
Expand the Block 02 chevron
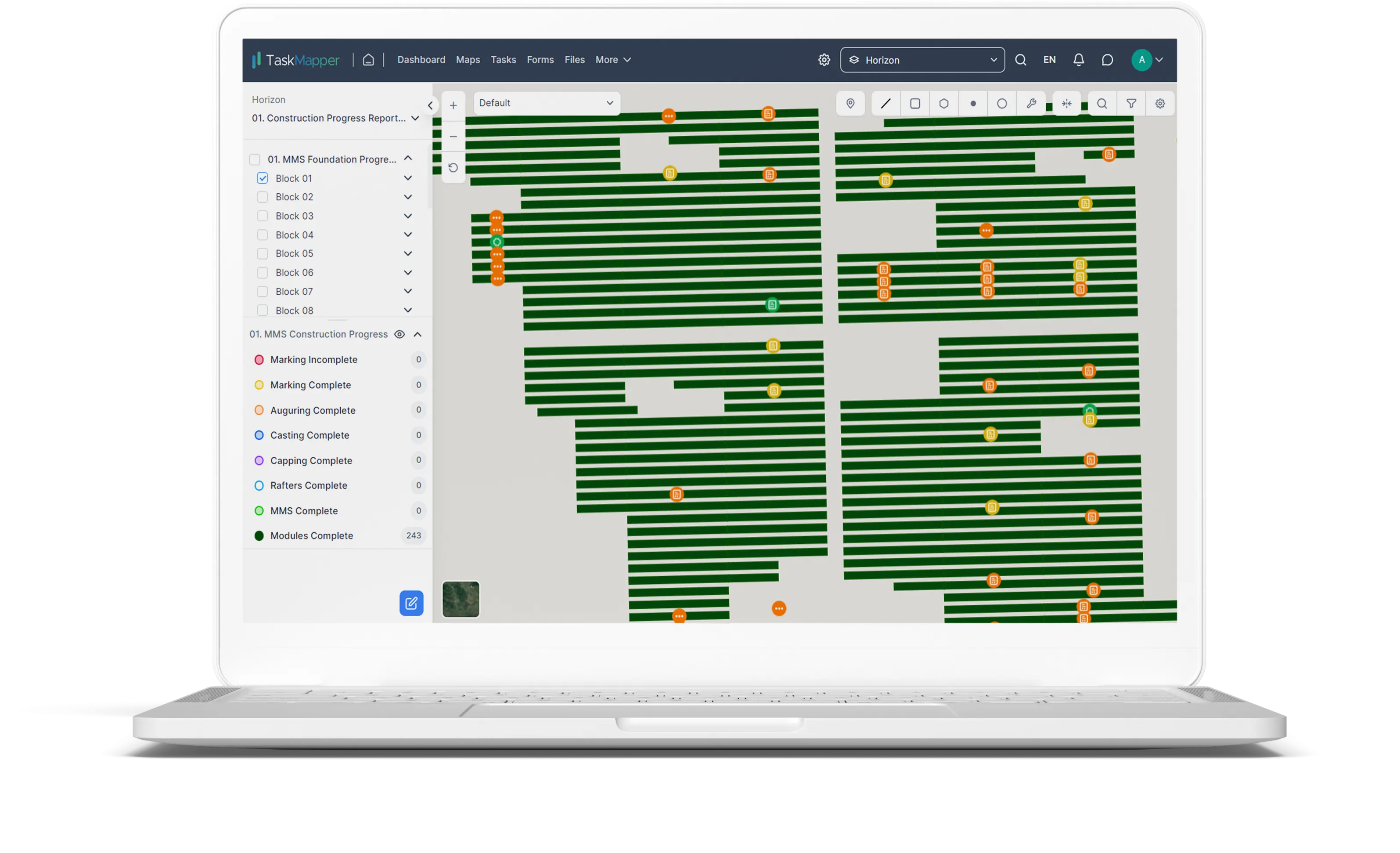tap(408, 197)
